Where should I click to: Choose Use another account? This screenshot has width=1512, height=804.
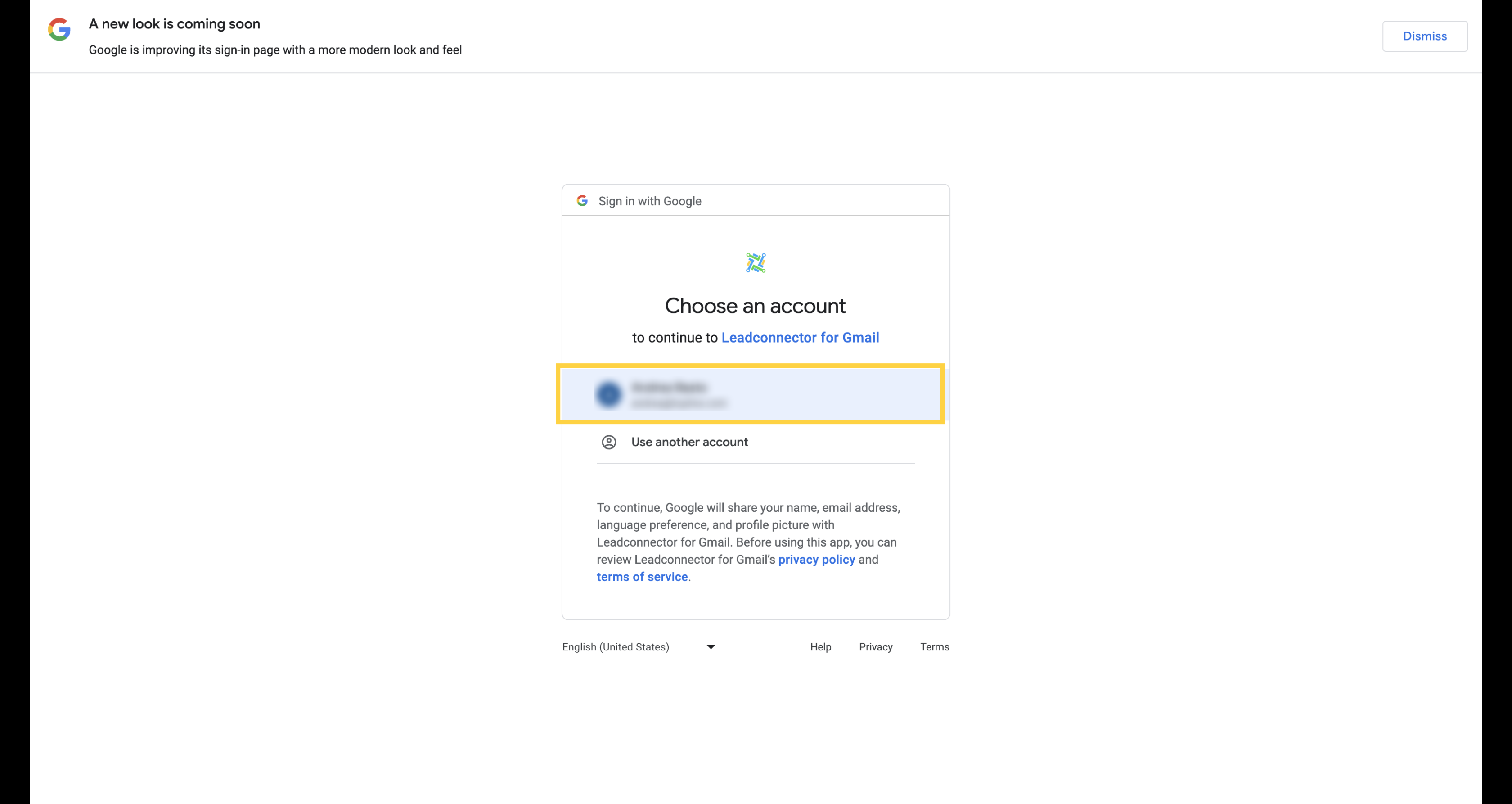756,442
